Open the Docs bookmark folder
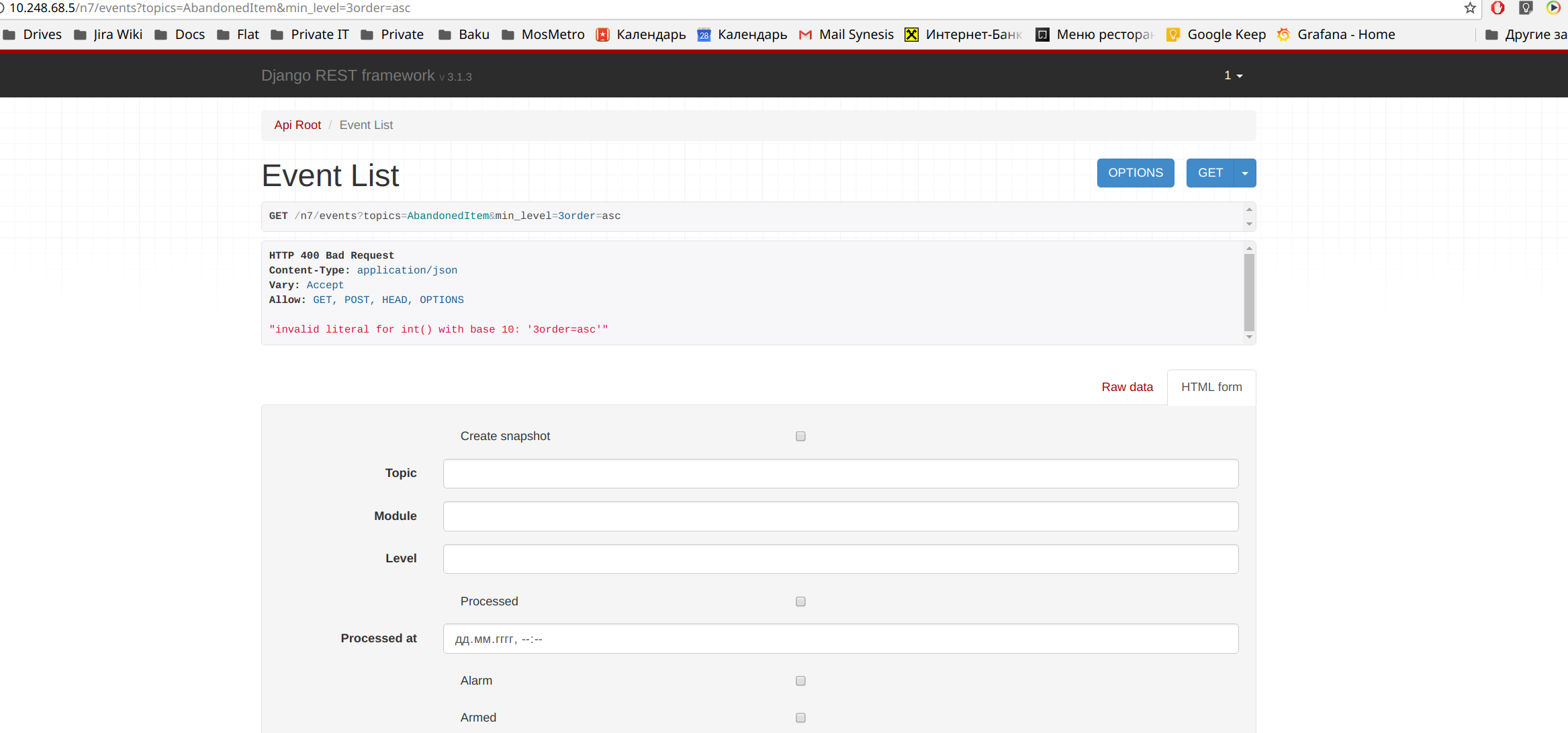The height and width of the screenshot is (733, 1568). 180,34
